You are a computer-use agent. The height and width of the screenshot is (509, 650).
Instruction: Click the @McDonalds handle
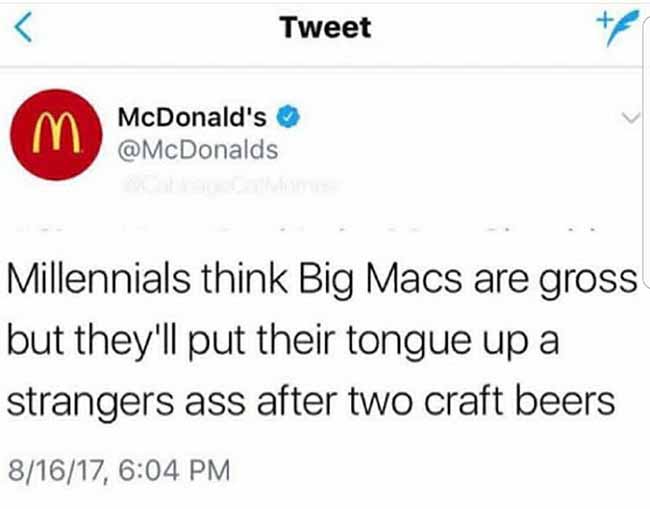click(x=198, y=150)
